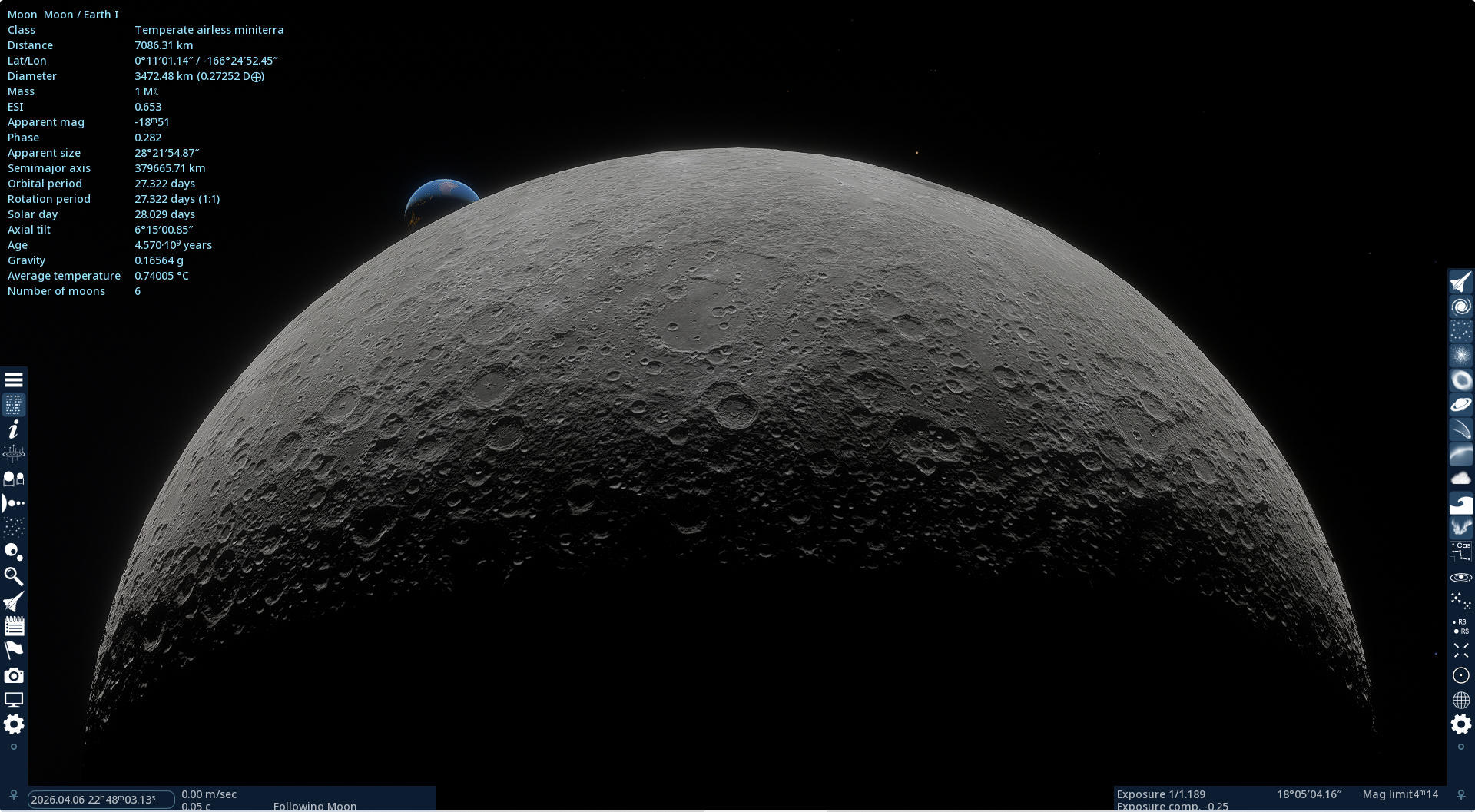The width and height of the screenshot is (1475, 812).
Task: Click the "Moon / Earth I" title
Action: [x=81, y=15]
